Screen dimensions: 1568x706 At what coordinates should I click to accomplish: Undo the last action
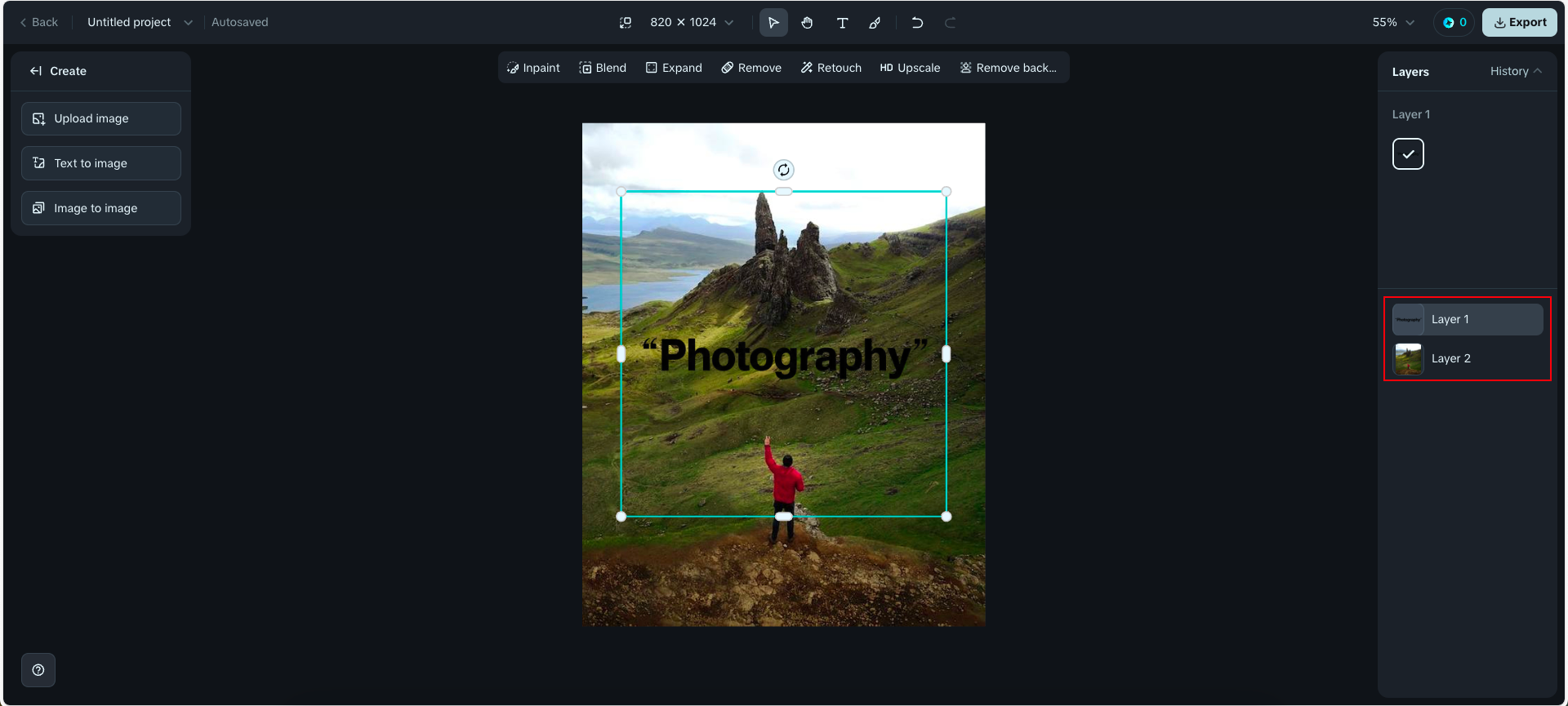click(917, 23)
